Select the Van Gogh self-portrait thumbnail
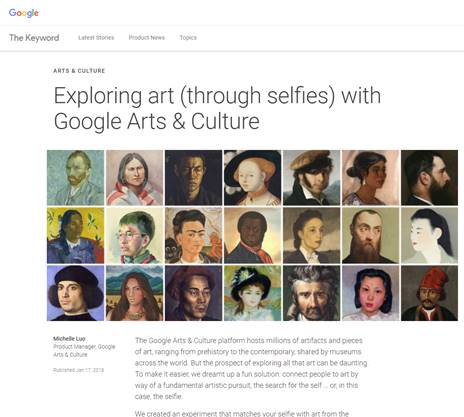The image size is (464, 417). coord(76,178)
